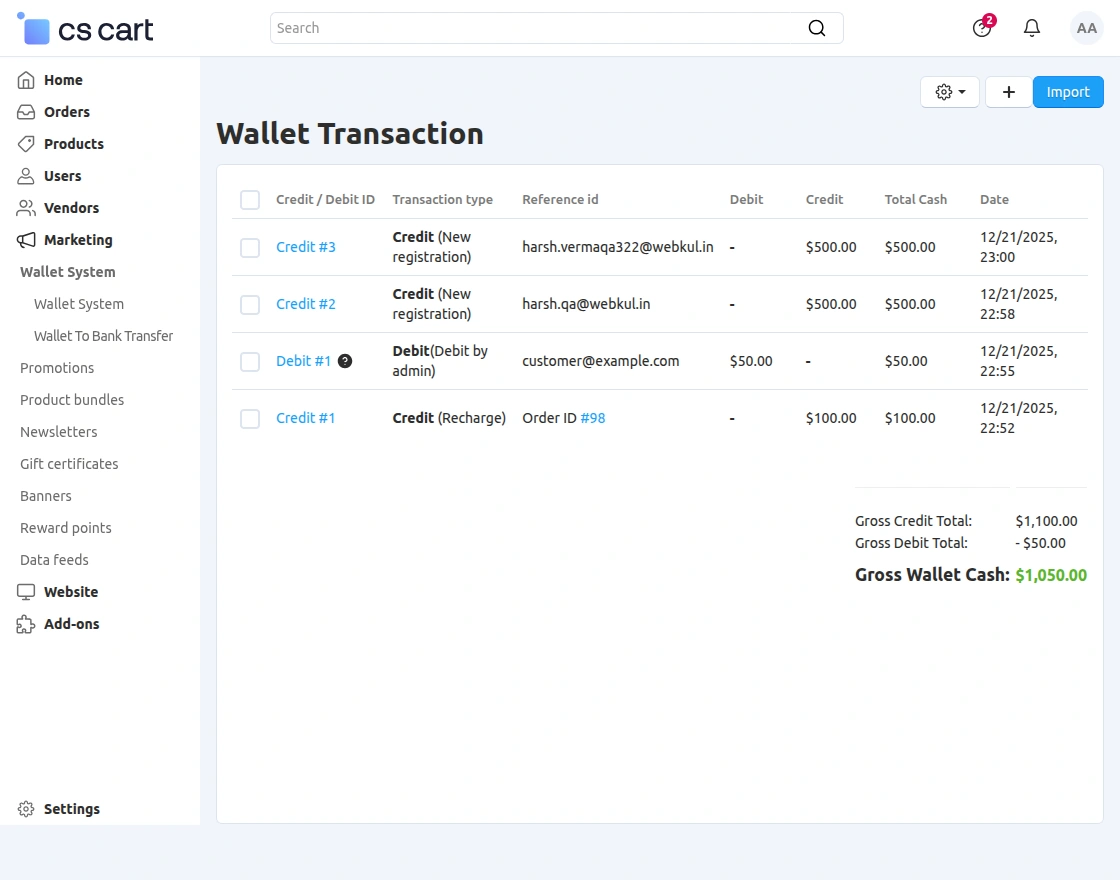Click the Import button
Viewport: 1120px width, 880px height.
pyautogui.click(x=1068, y=91)
